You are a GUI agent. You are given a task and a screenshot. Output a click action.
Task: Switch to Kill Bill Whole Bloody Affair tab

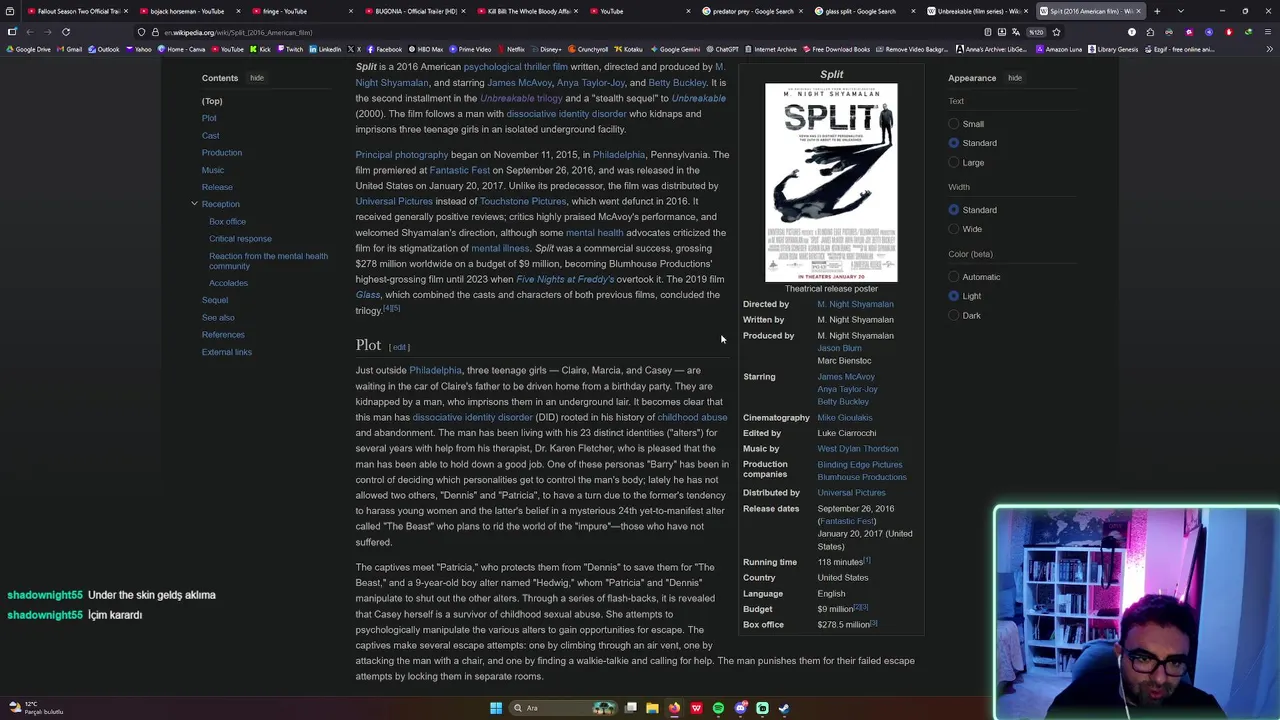527,11
